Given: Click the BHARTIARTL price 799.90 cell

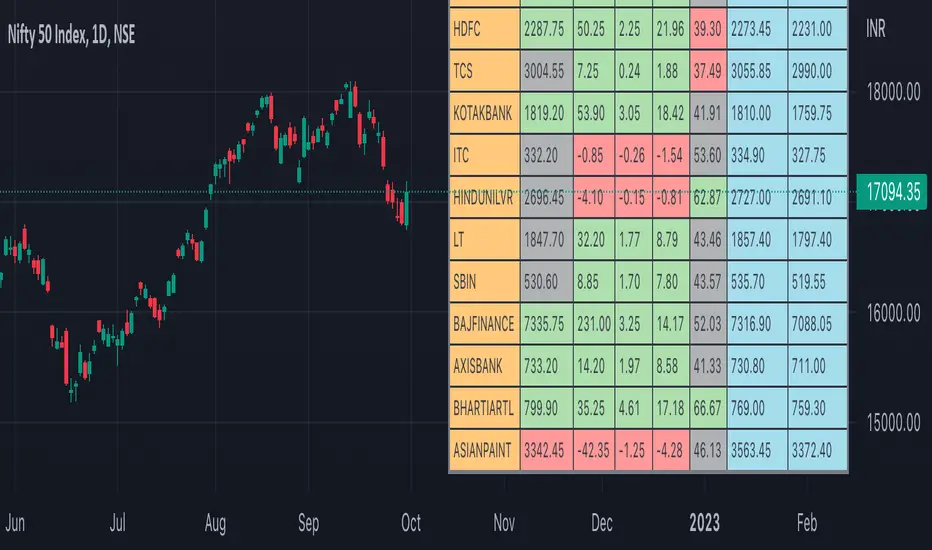Looking at the screenshot, I should [545, 408].
